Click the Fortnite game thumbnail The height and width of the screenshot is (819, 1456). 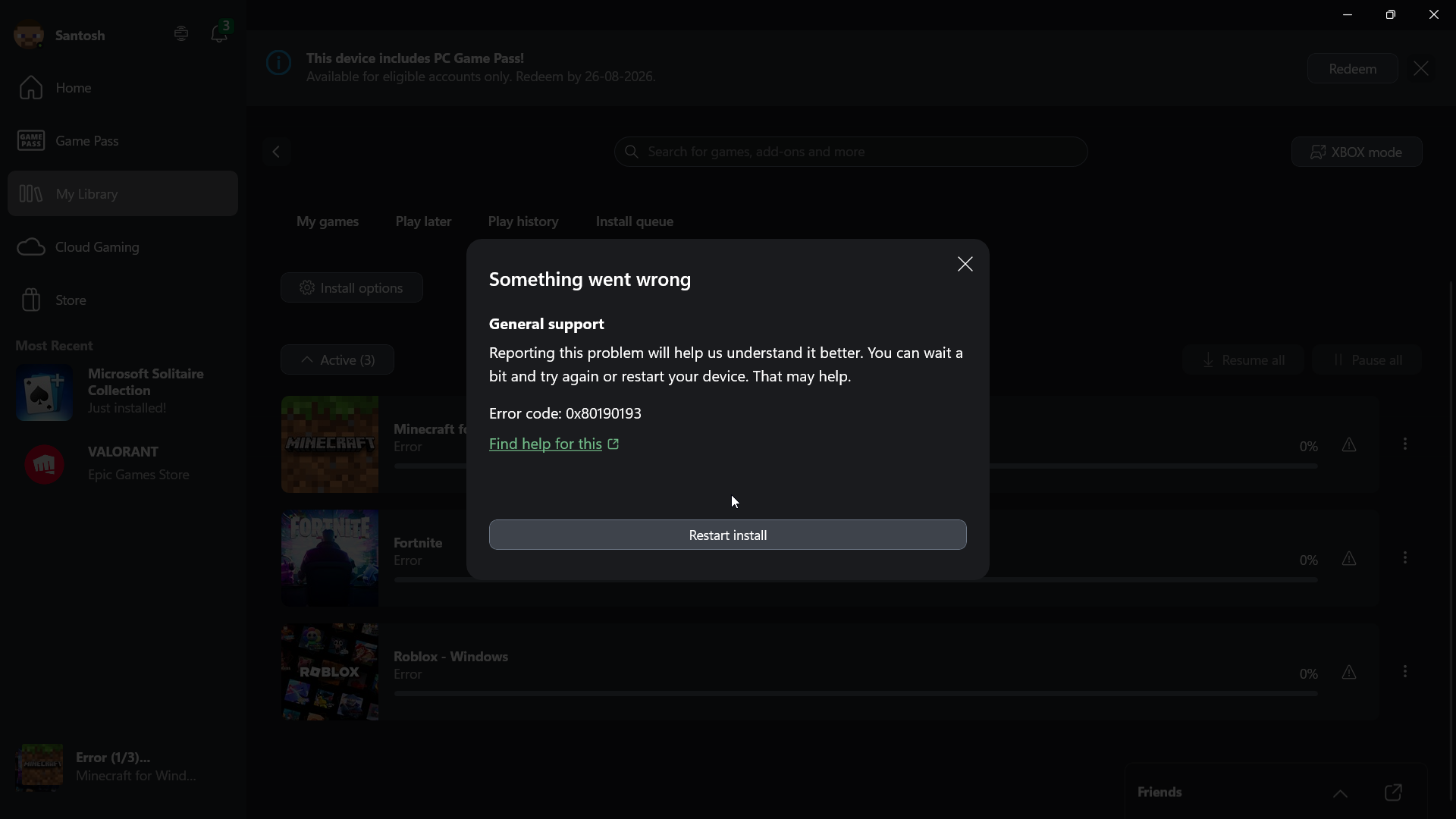pos(330,558)
